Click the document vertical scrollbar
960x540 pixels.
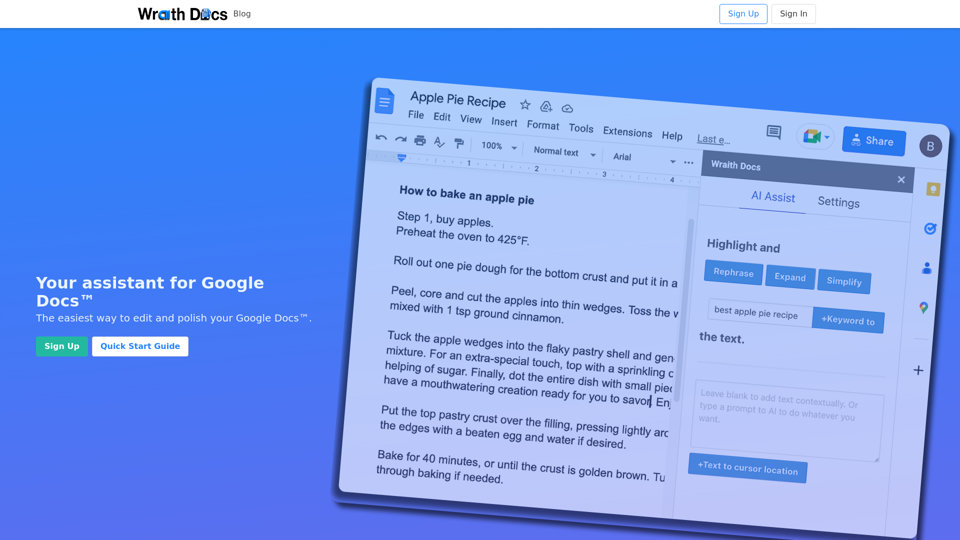(686, 312)
